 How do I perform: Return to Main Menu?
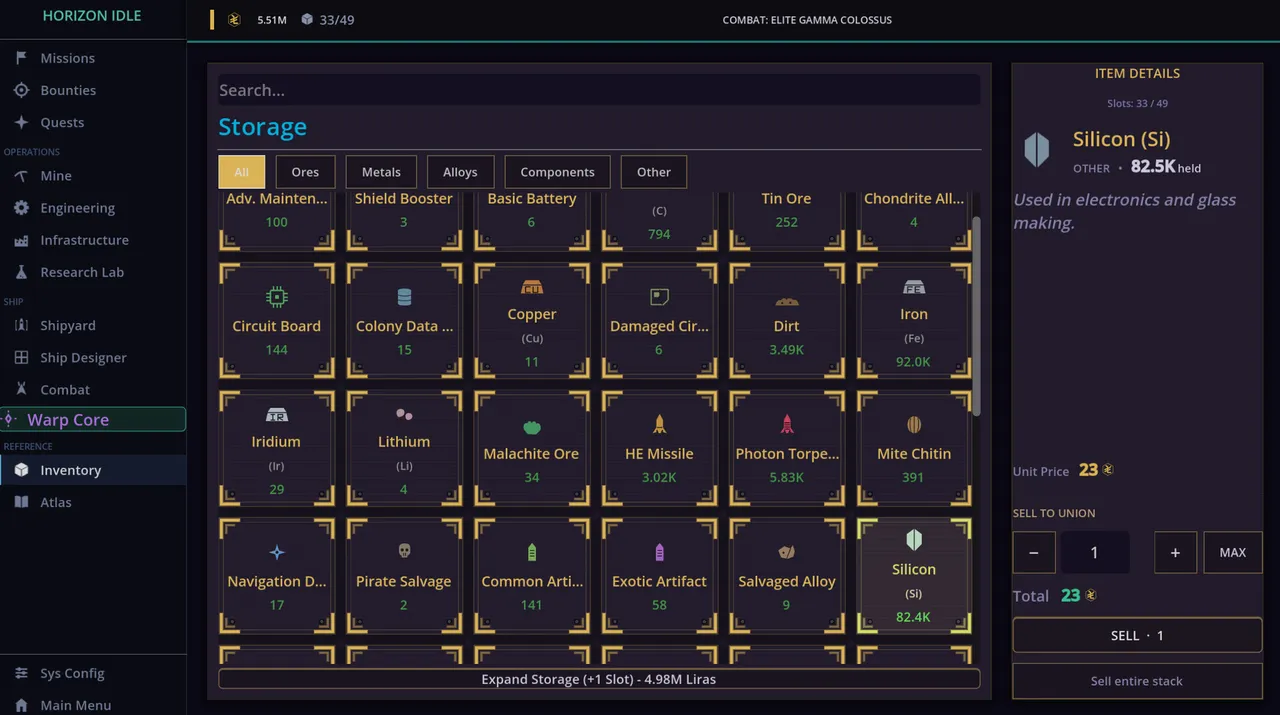click(92, 705)
